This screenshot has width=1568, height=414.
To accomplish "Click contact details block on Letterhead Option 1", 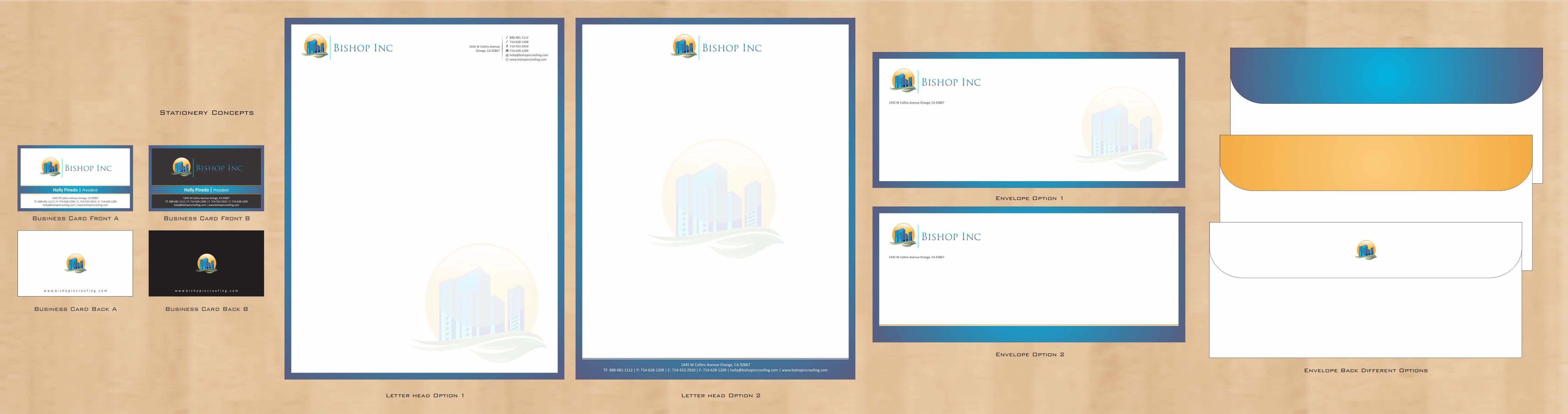I will click(x=527, y=49).
